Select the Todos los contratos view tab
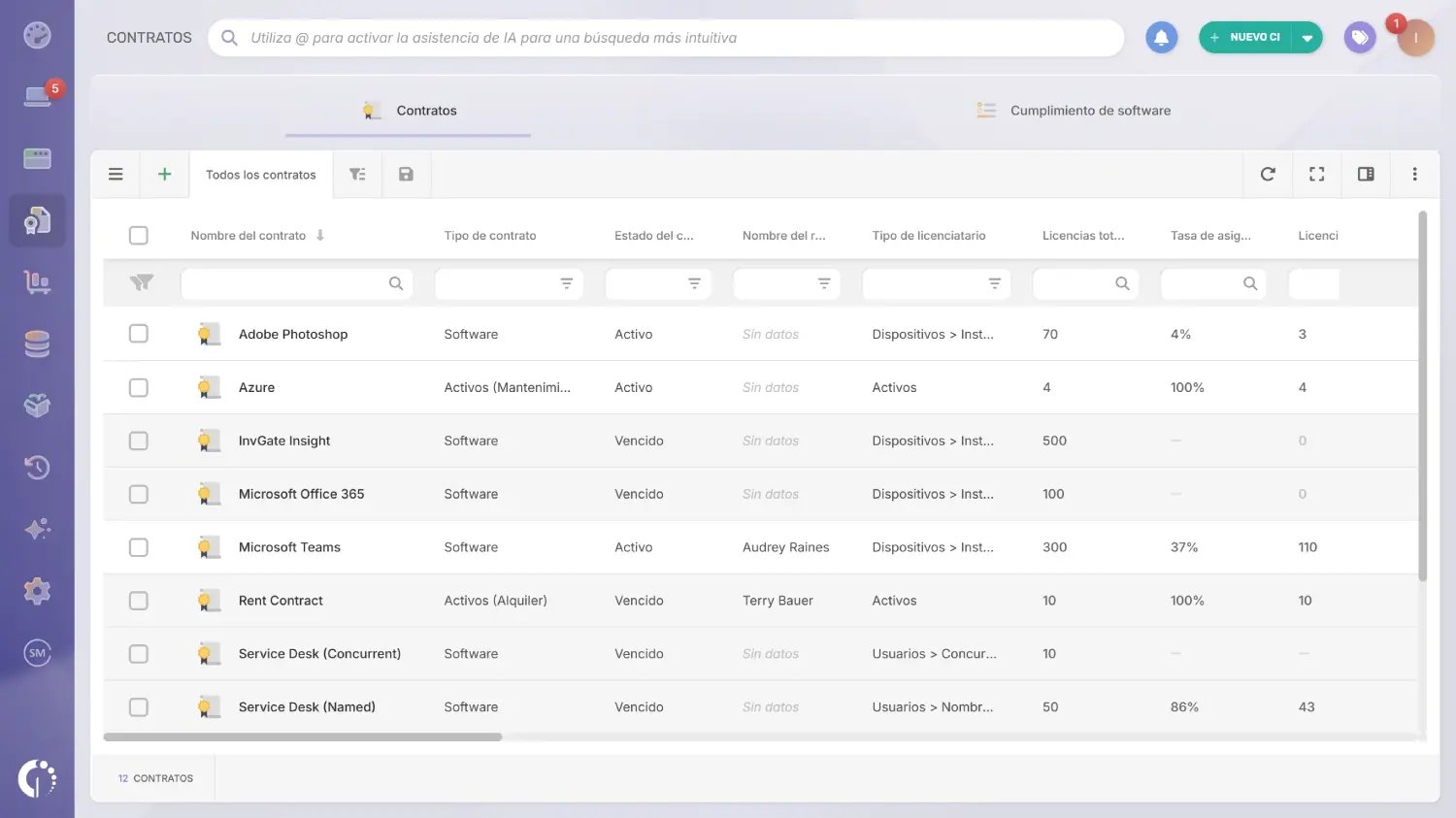 pyautogui.click(x=261, y=175)
